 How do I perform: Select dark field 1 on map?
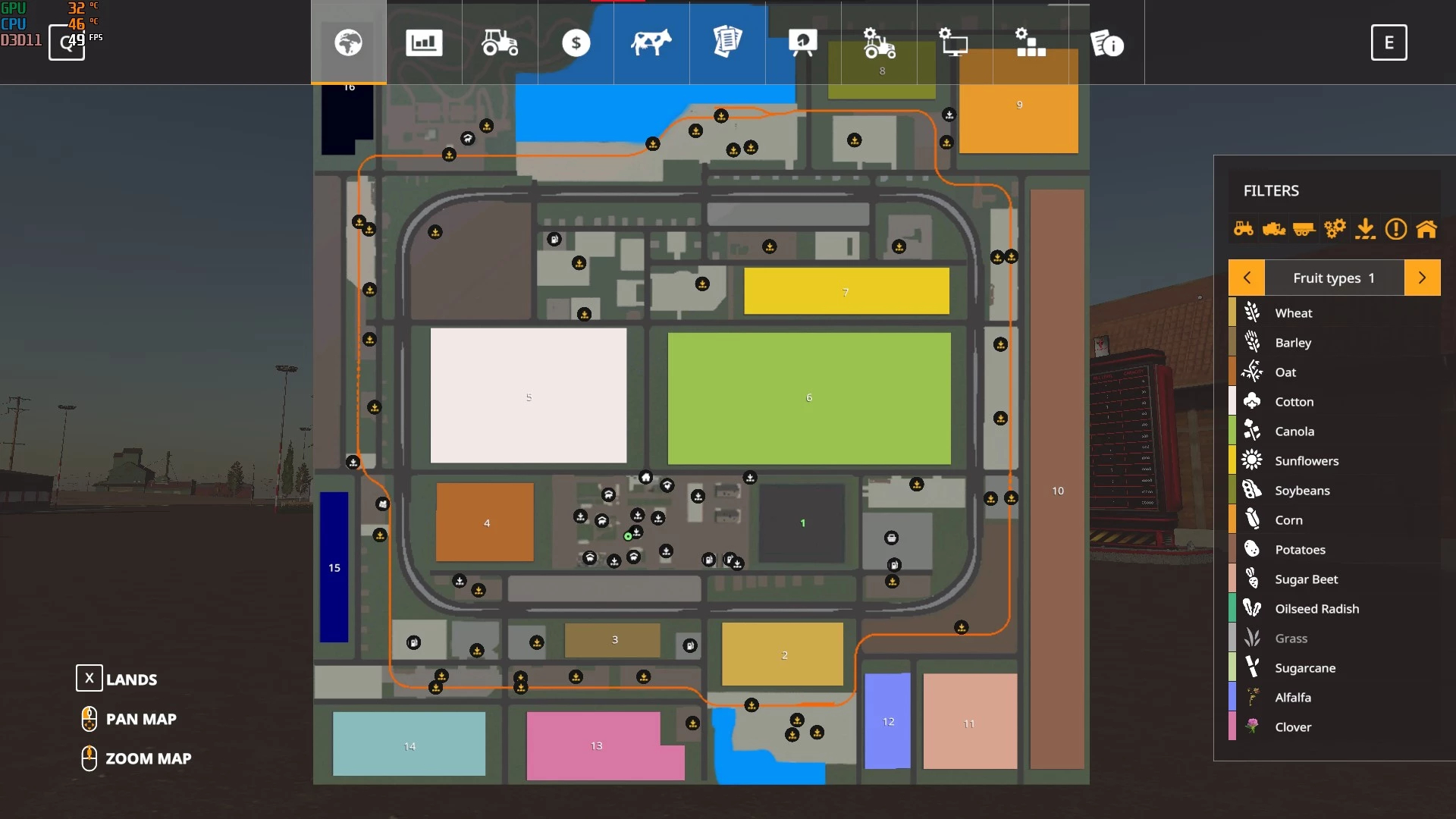(802, 523)
